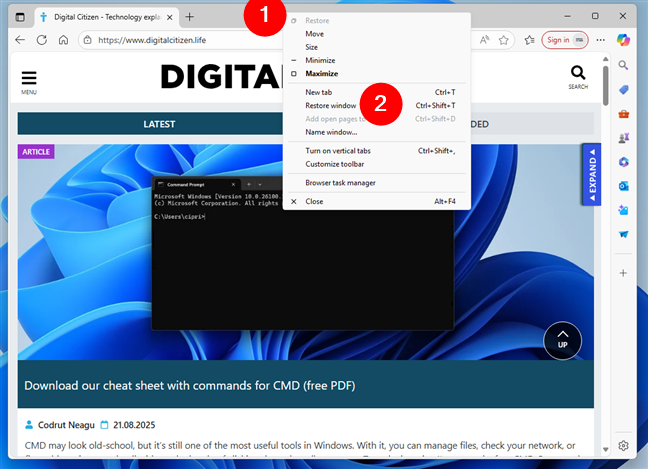Select Name window... menu entry

coord(377,132)
